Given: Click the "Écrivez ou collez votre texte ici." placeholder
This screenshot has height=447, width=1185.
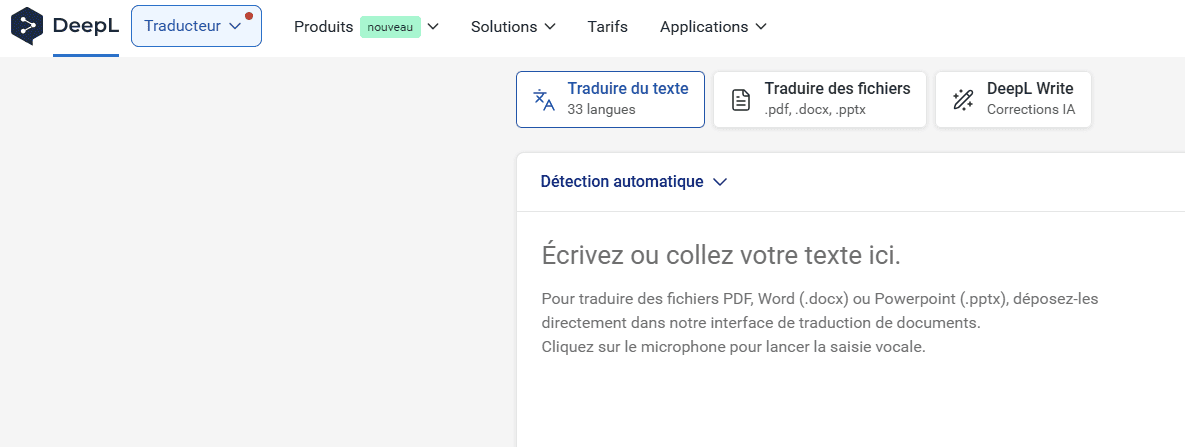Looking at the screenshot, I should pos(721,255).
